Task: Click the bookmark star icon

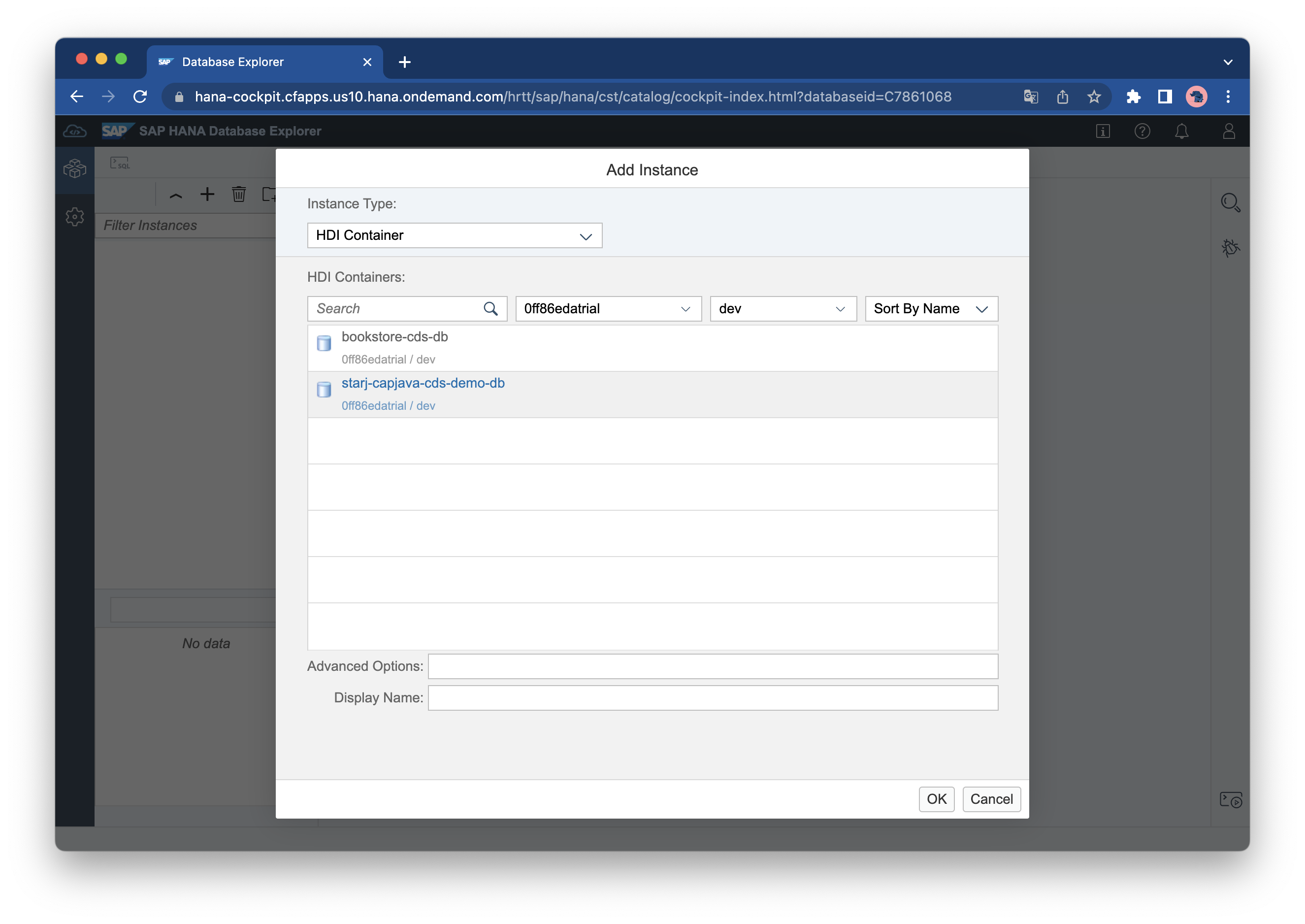Action: [1094, 97]
